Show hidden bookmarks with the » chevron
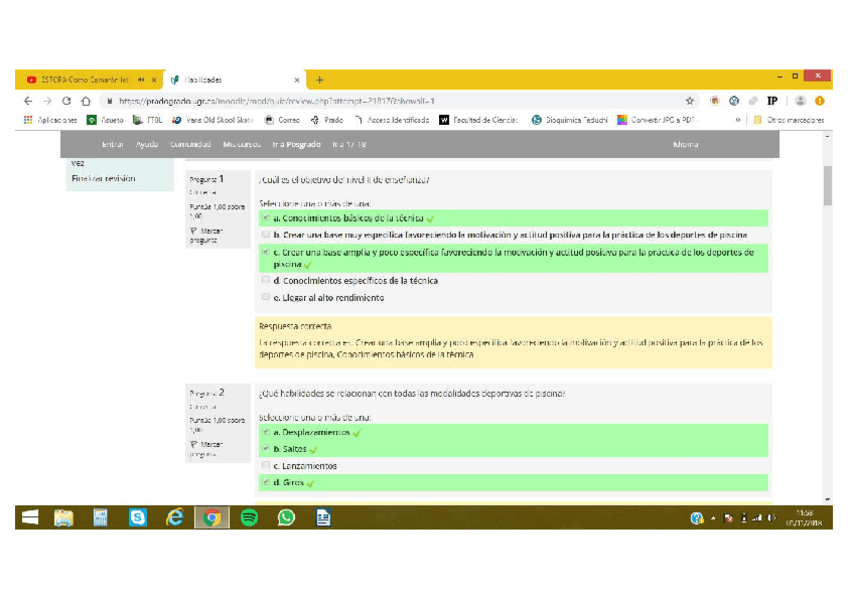The height and width of the screenshot is (599, 848). 738,120
